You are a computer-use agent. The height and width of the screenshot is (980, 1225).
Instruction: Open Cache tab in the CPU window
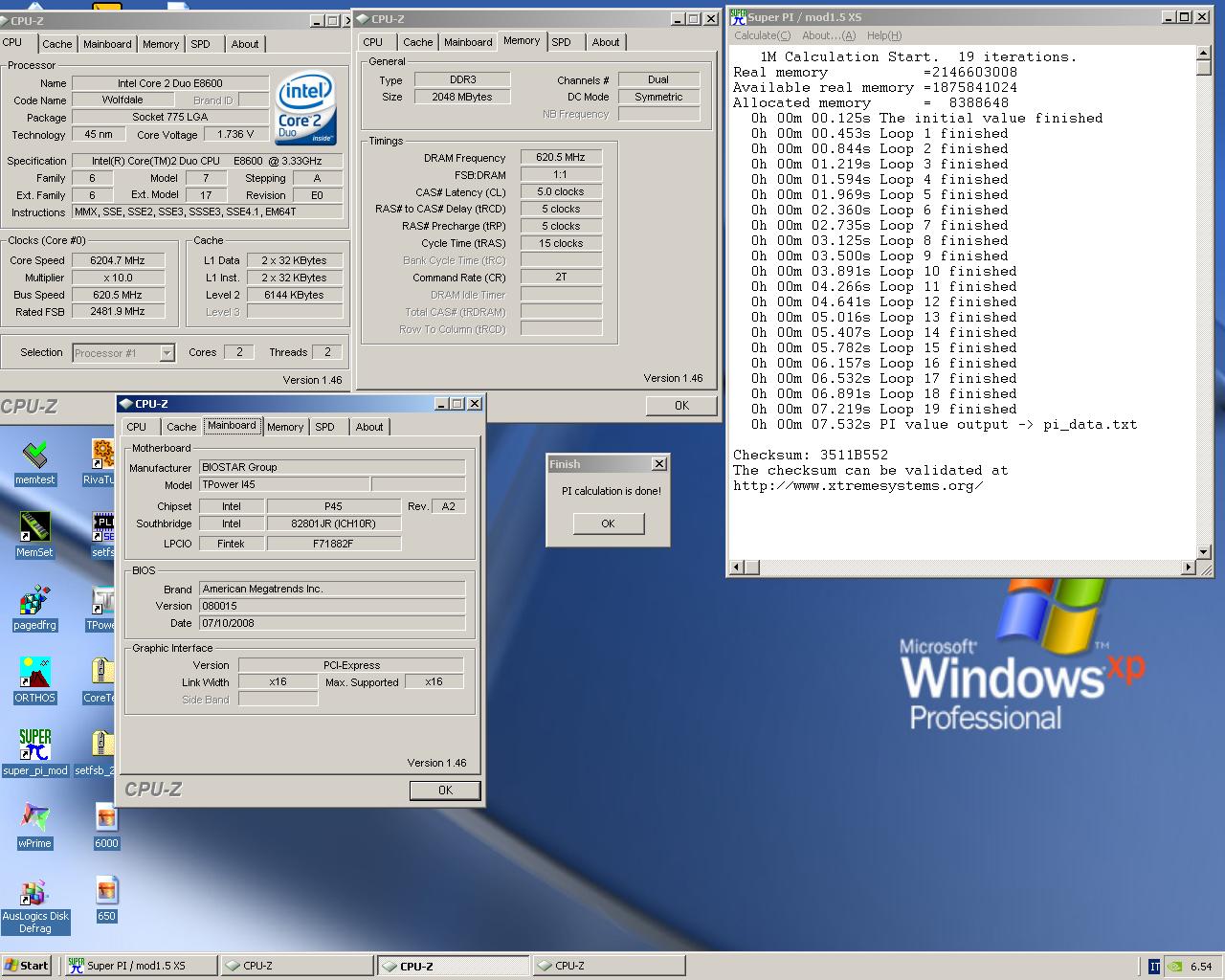(x=57, y=44)
